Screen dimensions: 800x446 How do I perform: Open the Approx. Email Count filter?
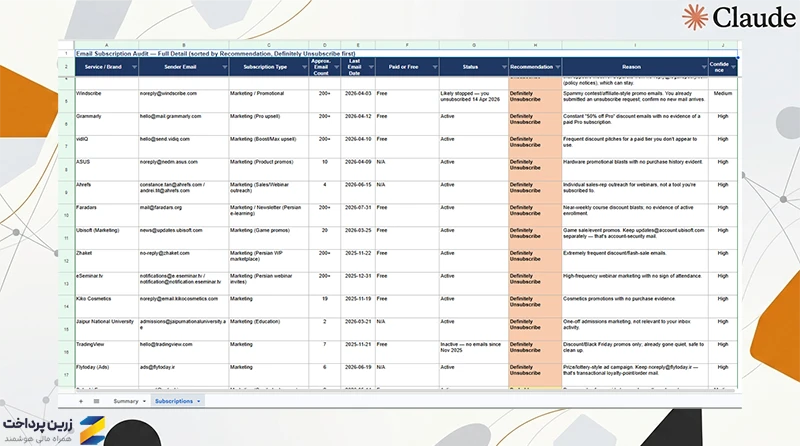tap(336, 67)
